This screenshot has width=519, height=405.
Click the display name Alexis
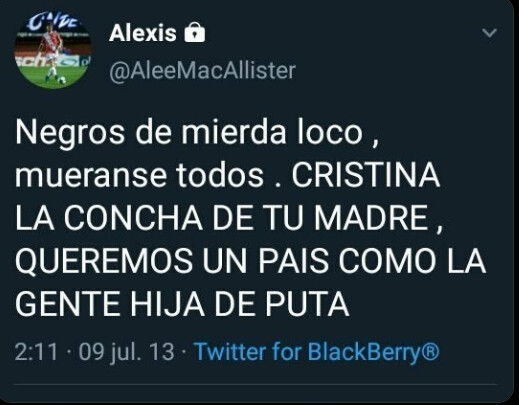point(142,33)
